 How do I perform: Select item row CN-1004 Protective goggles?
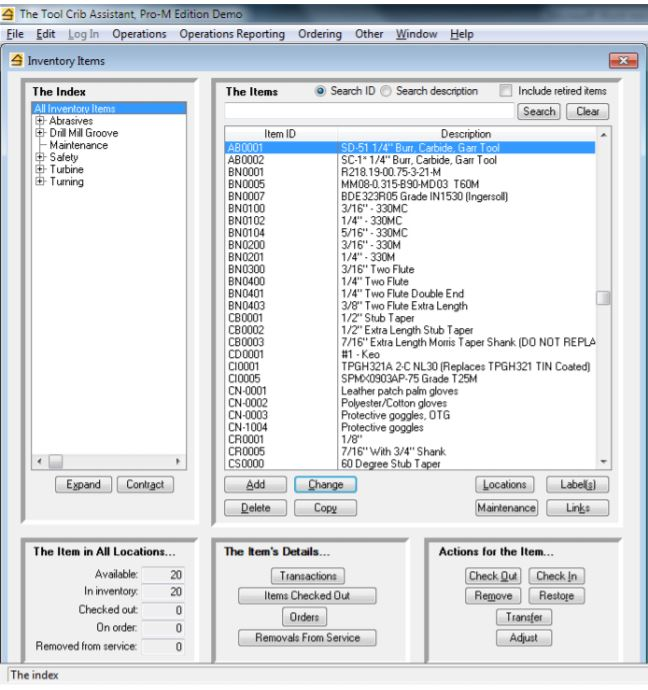[410, 427]
